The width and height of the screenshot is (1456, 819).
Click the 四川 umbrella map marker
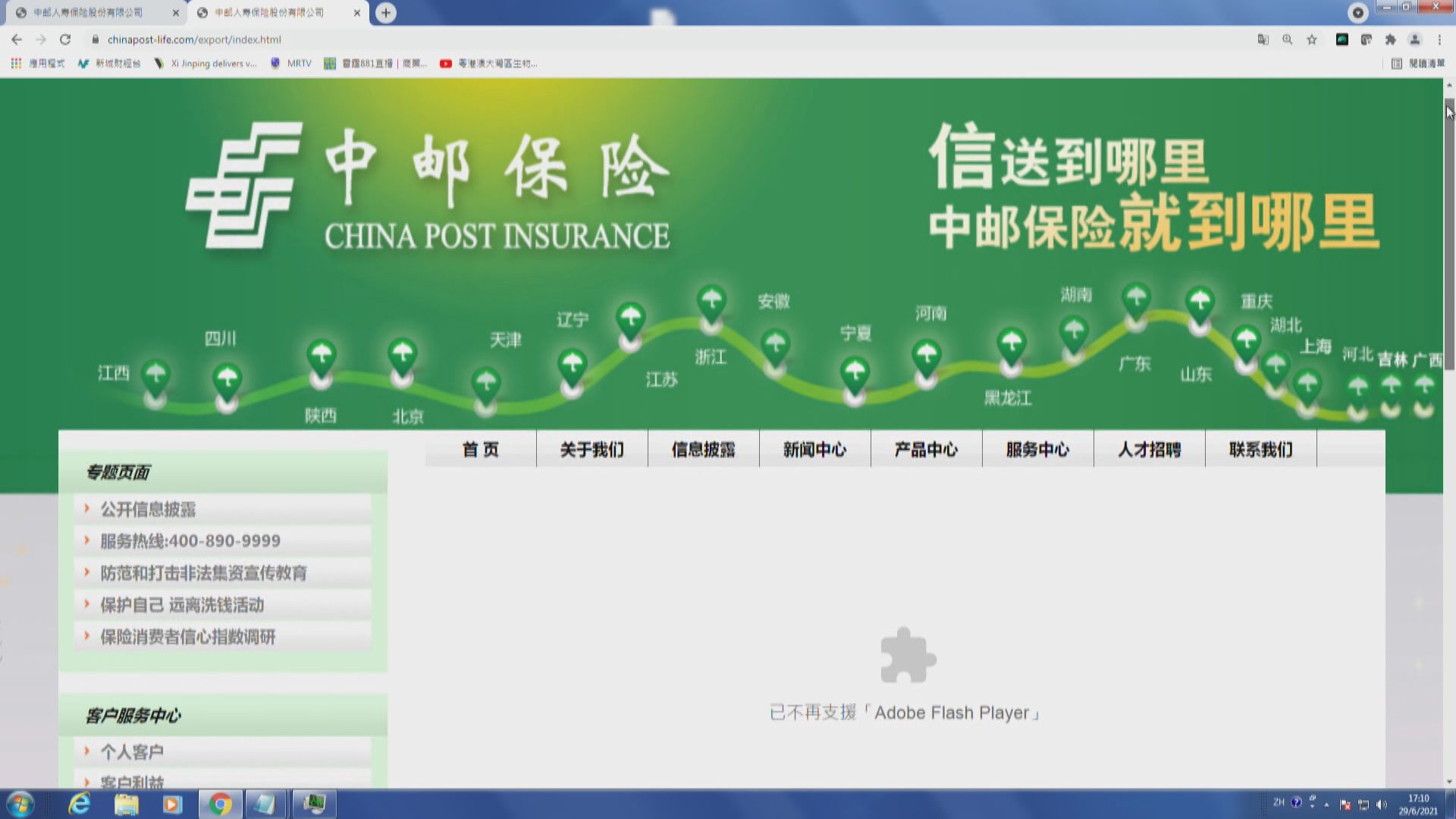227,379
